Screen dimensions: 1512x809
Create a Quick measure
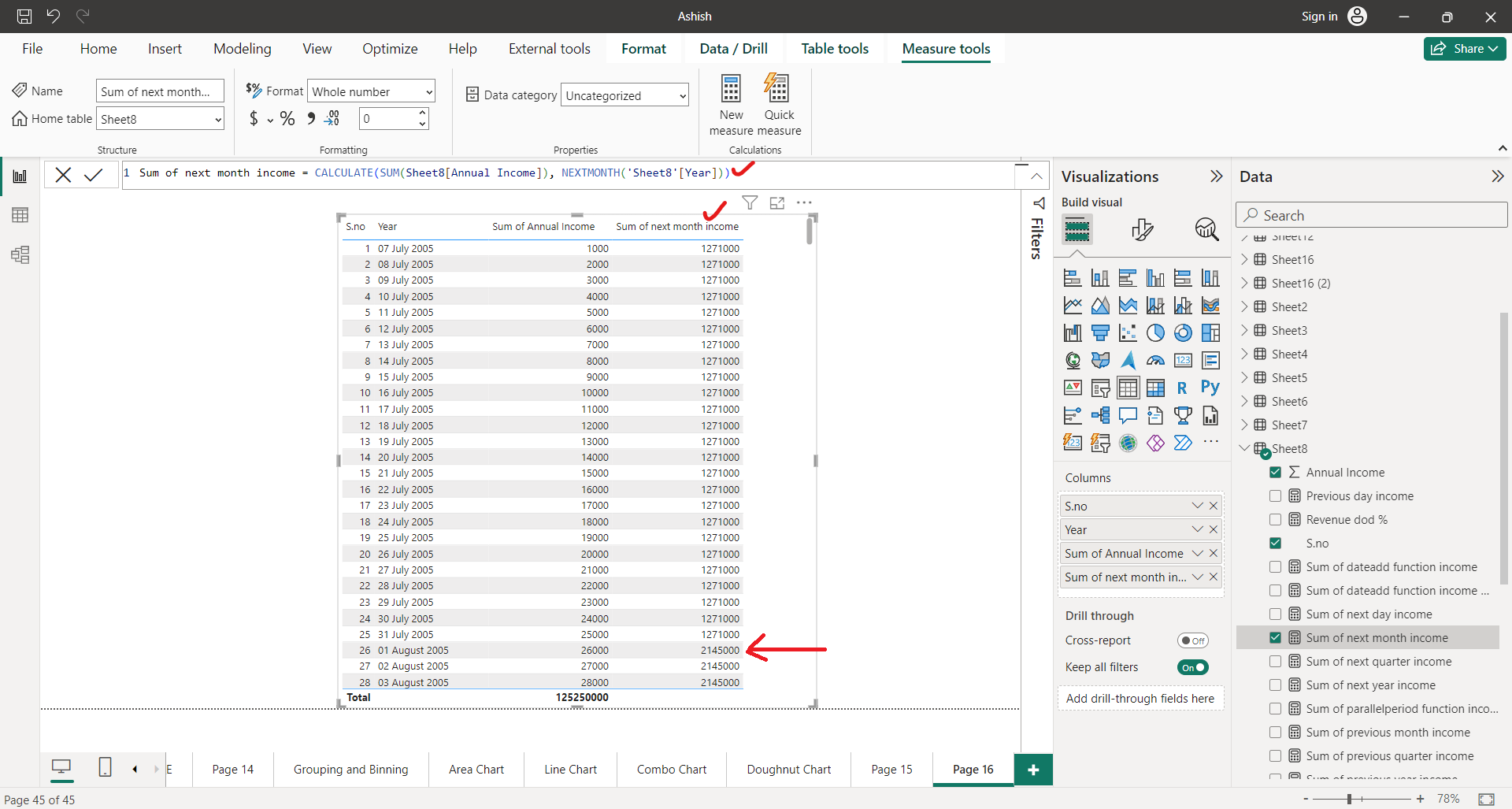coord(778,103)
